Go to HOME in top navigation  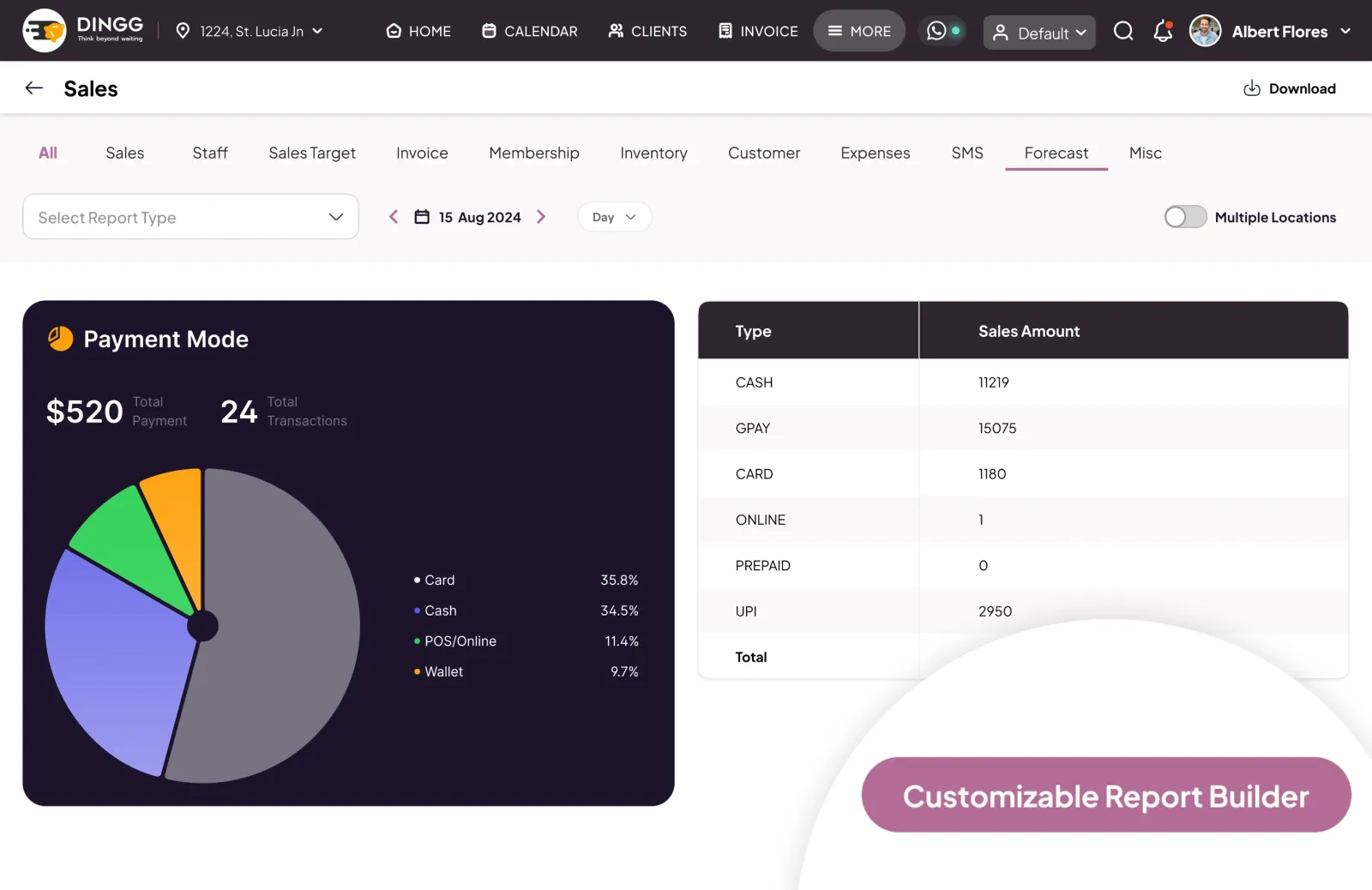click(418, 31)
